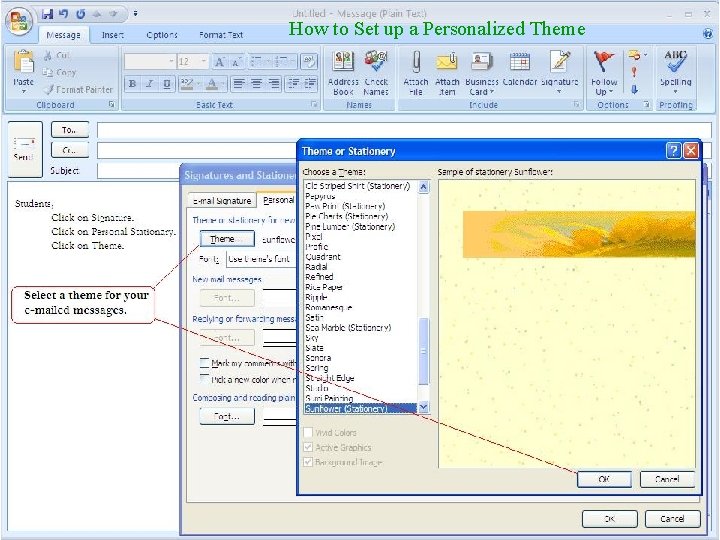Click the Office button logo
Image resolution: width=720 pixels, height=540 pixels.
pos(19,22)
